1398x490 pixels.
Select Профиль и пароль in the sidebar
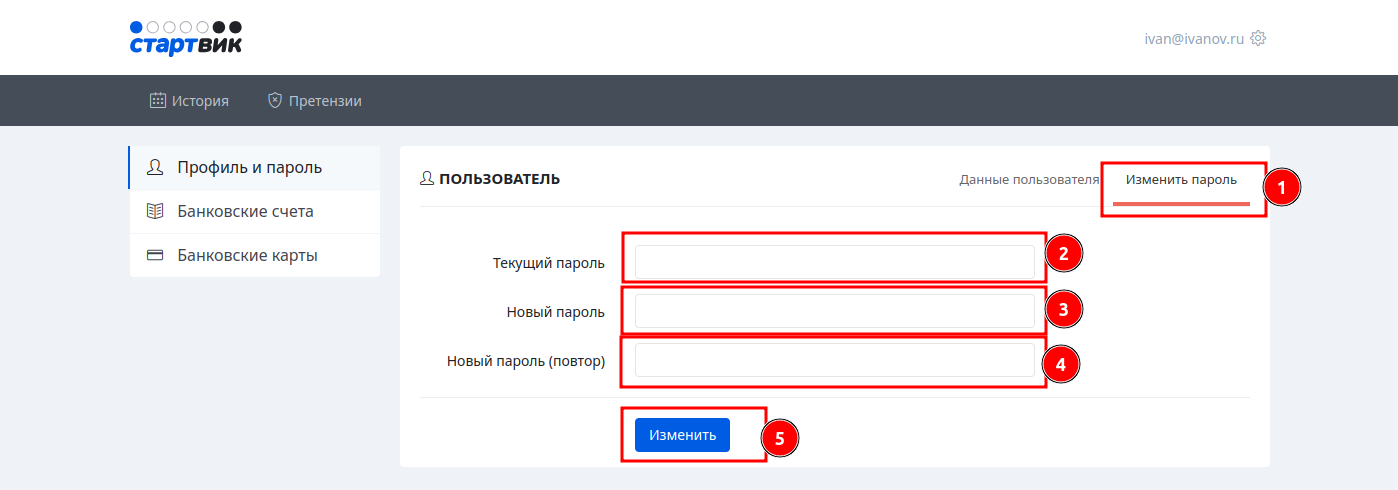click(249, 167)
